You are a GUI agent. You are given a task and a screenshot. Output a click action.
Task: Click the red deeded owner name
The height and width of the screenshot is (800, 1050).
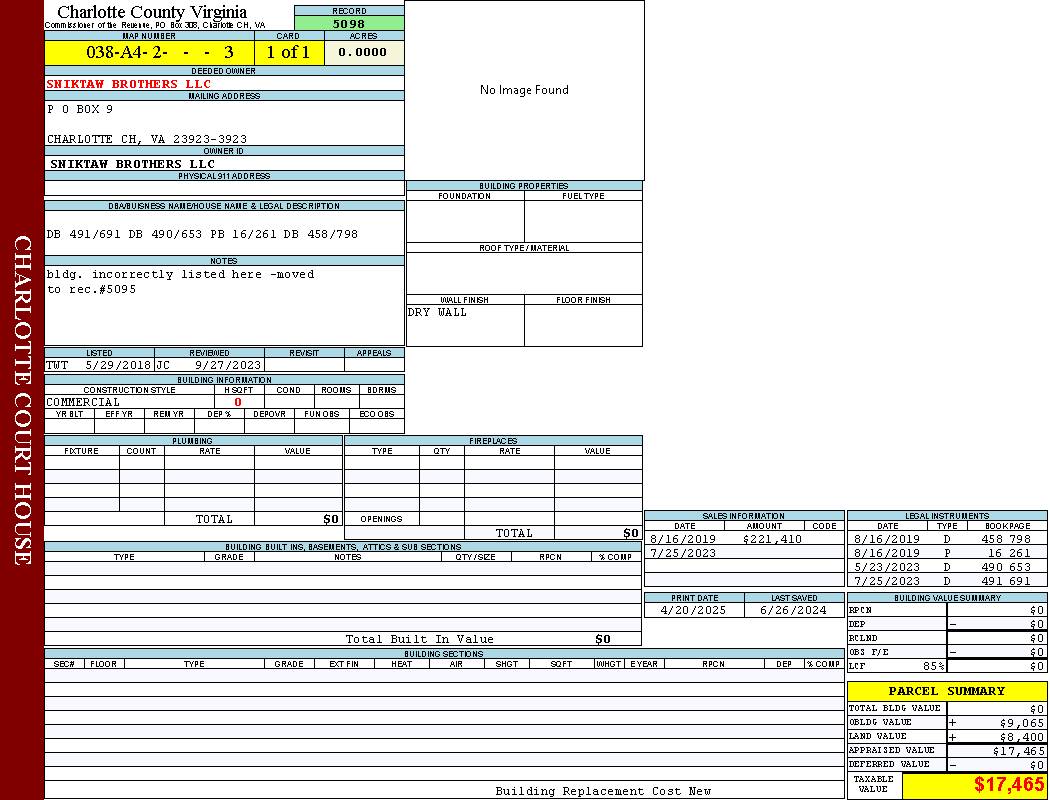pyautogui.click(x=129, y=84)
